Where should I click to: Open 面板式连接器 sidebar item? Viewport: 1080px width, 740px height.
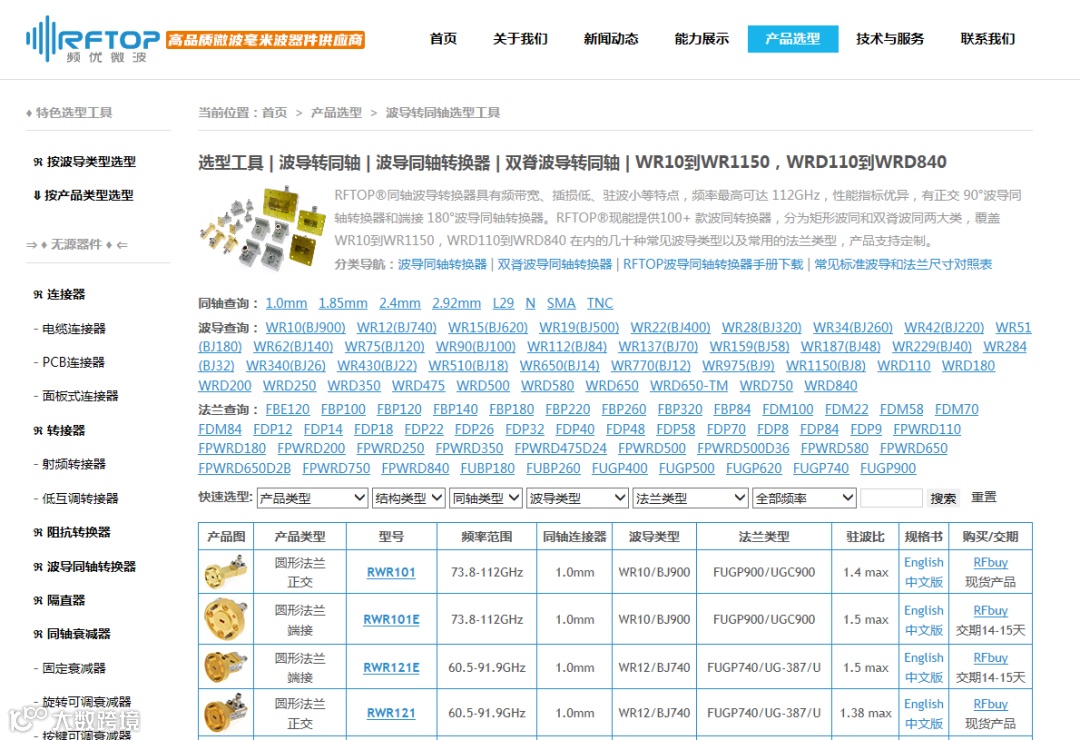tap(80, 396)
